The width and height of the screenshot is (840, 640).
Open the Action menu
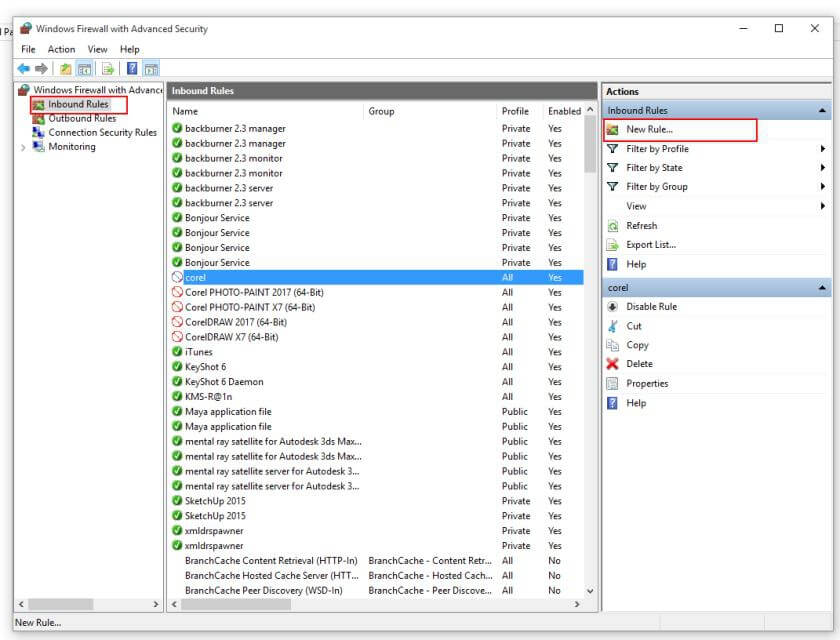coord(61,49)
